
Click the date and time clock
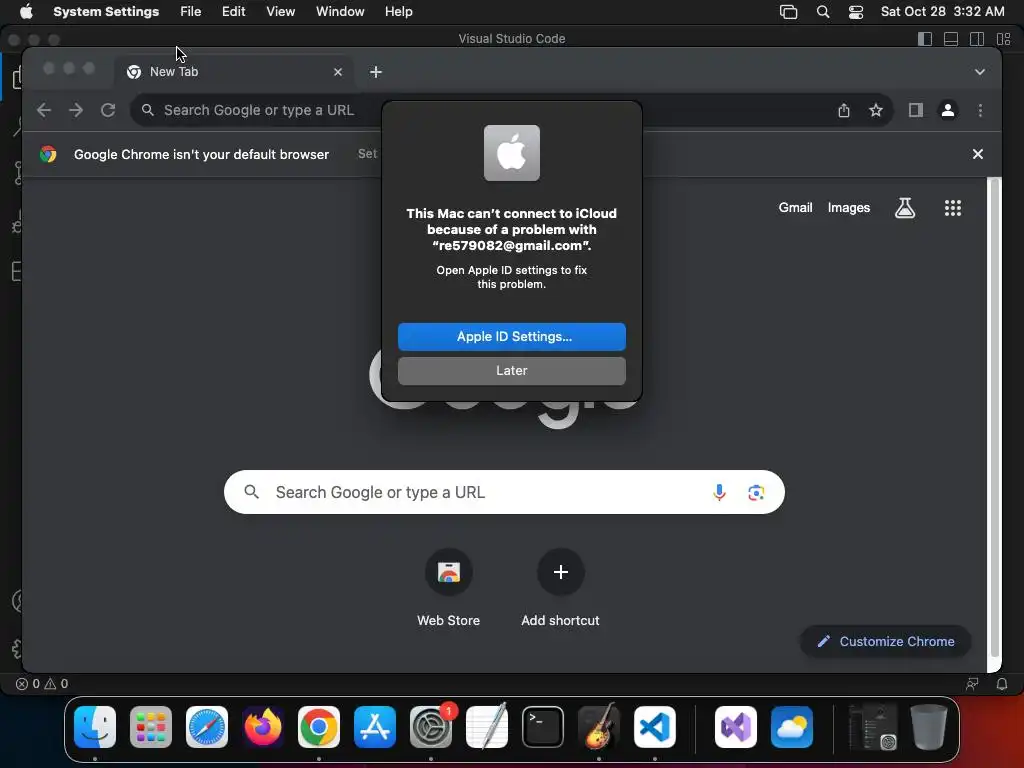[x=942, y=12]
